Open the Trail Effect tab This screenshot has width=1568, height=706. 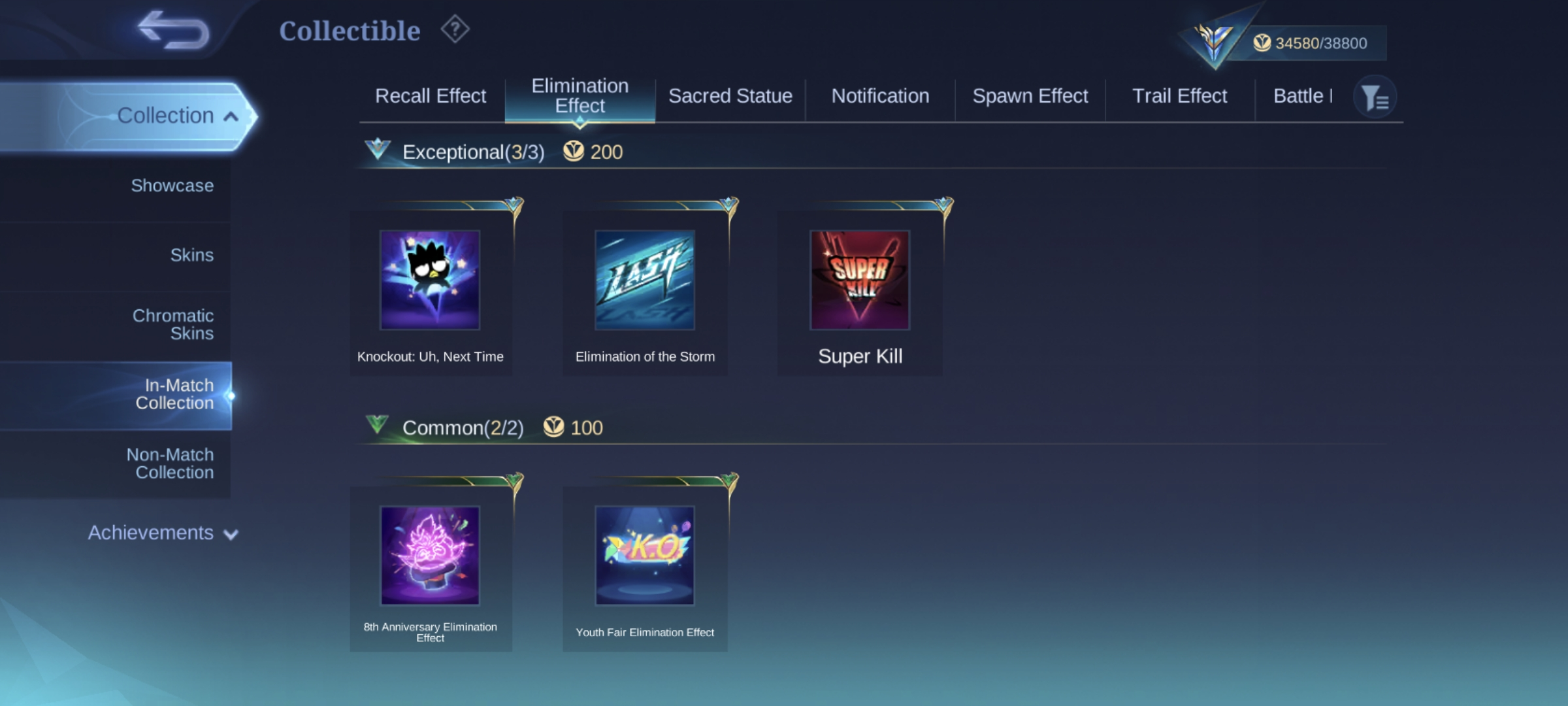click(x=1180, y=96)
